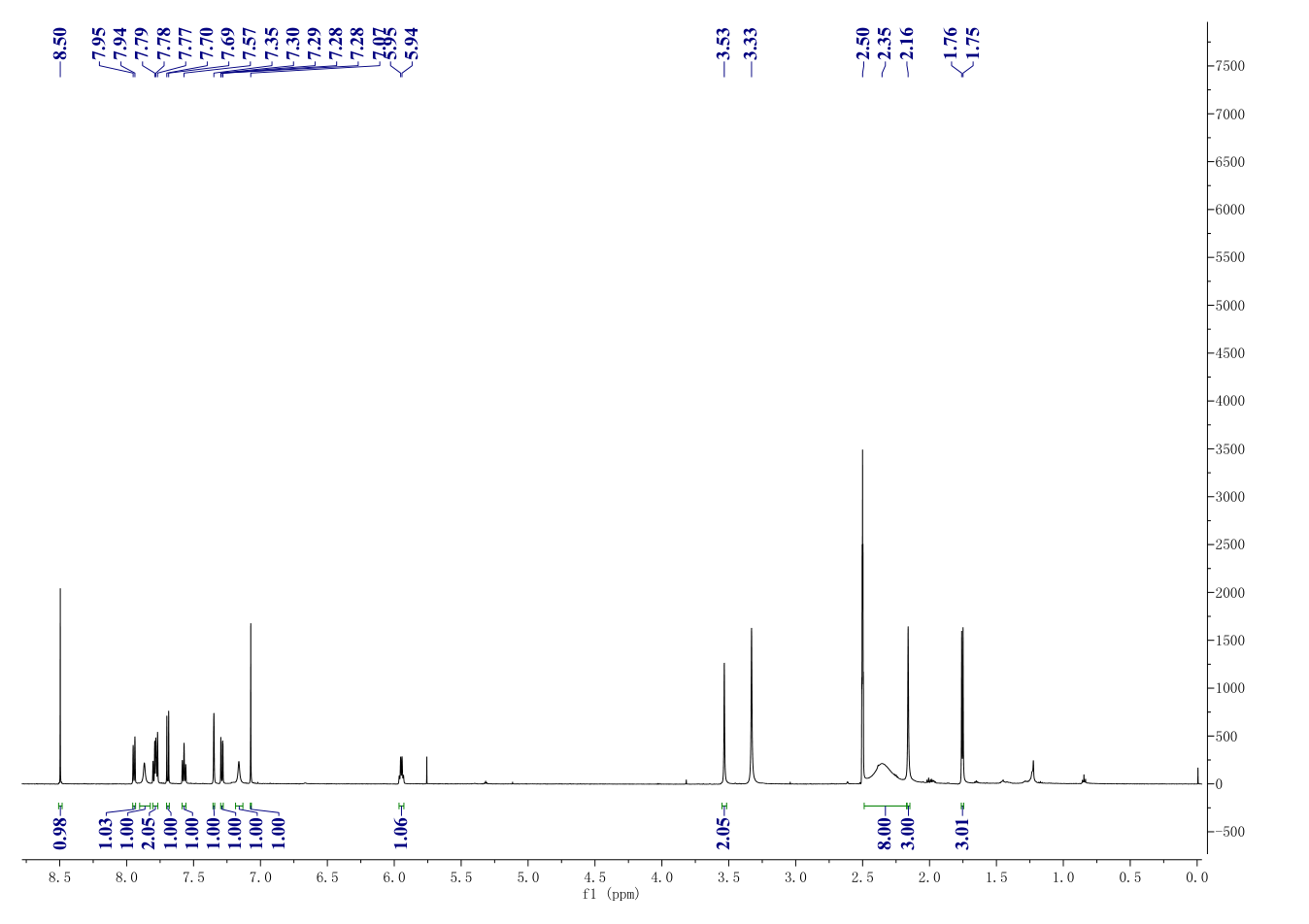Click the 3.00 integral value

(x=908, y=833)
